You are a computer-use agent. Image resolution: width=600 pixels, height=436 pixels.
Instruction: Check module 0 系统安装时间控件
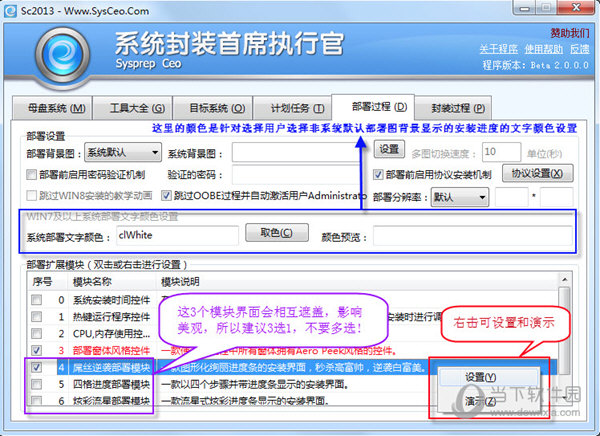tap(36, 300)
